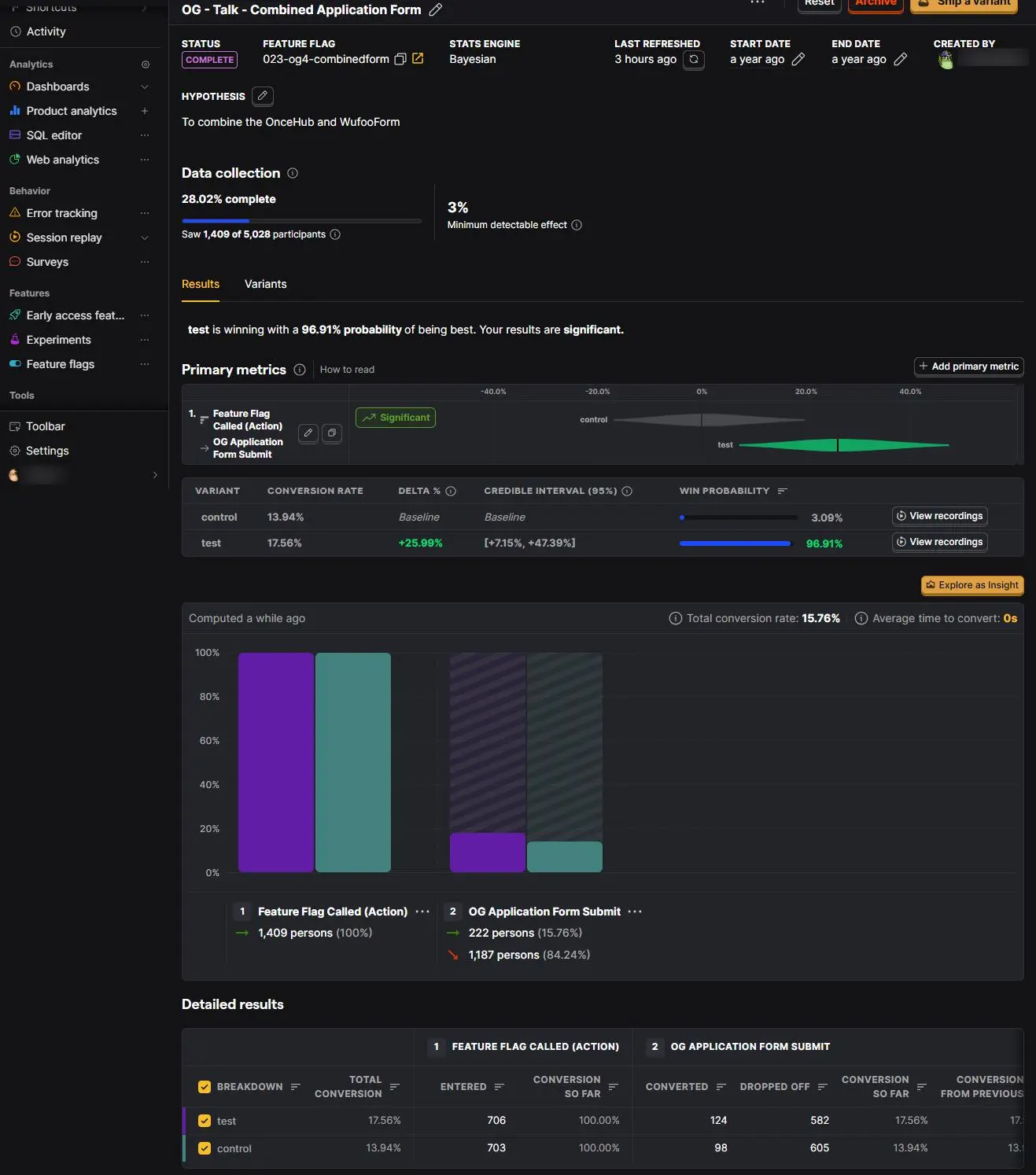Edit the start date
1036x1175 pixels.
click(798, 59)
